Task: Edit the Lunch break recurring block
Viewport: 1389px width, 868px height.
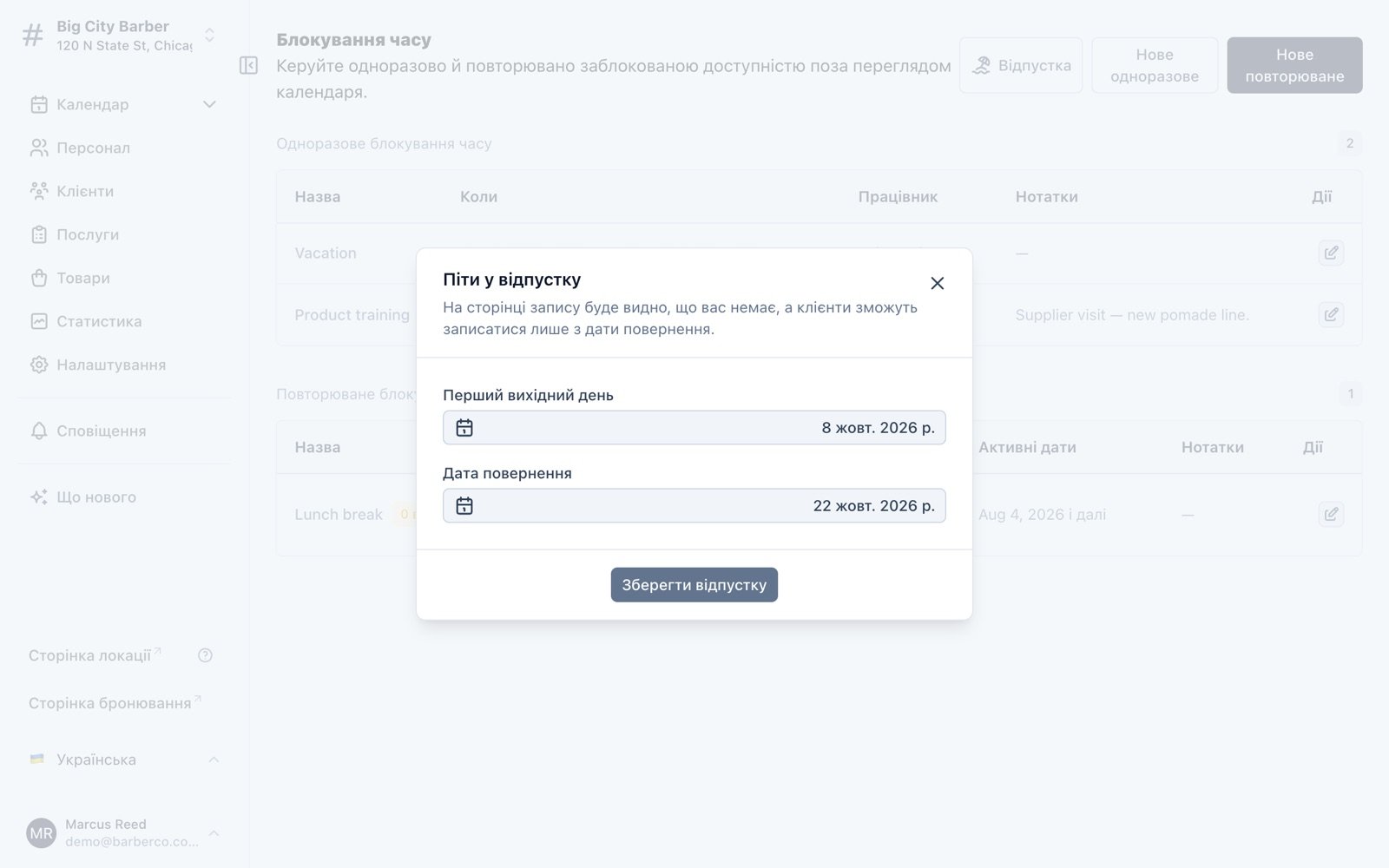Action: [x=1331, y=514]
